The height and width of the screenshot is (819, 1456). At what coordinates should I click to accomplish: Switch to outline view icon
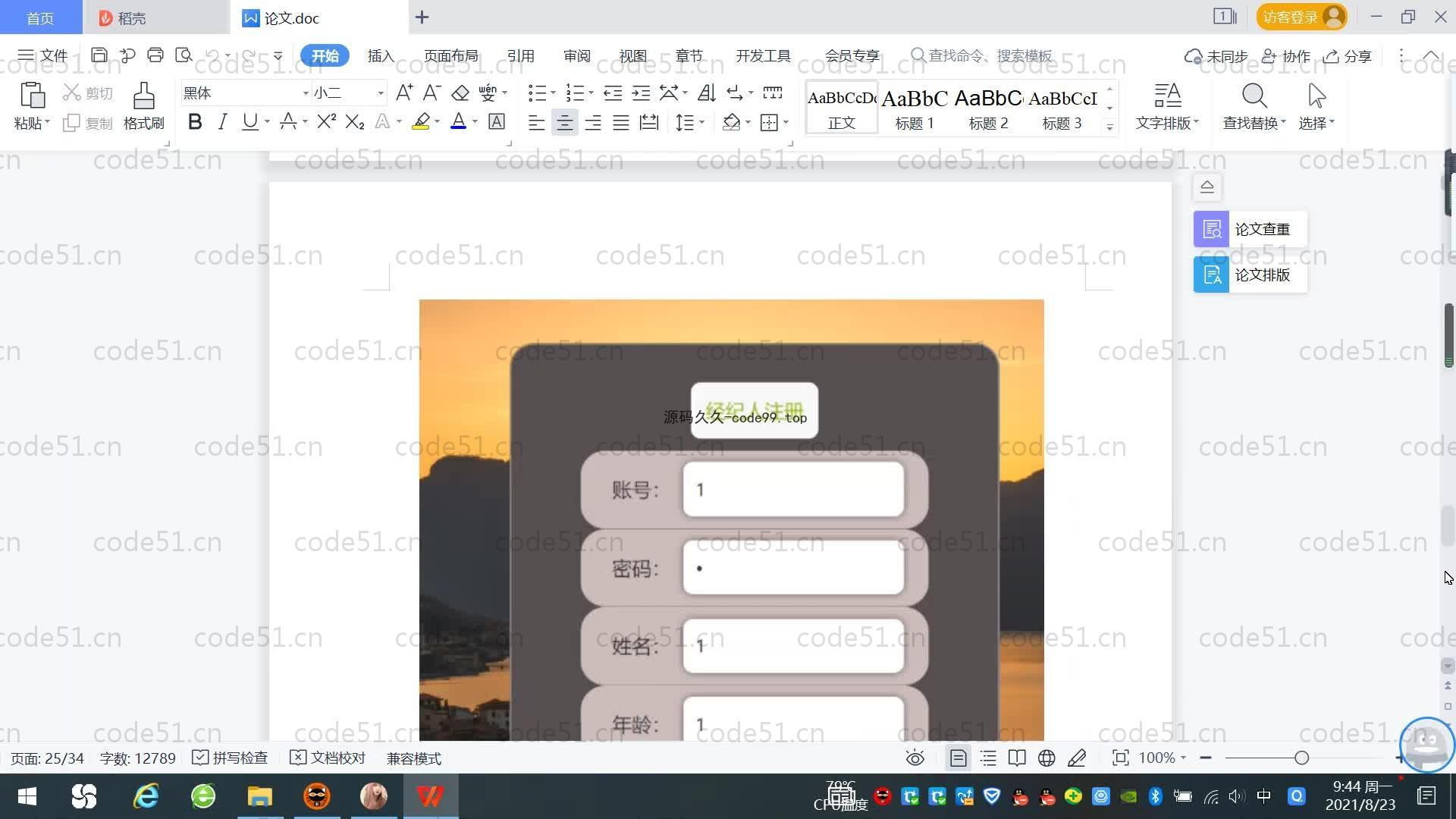coord(988,758)
